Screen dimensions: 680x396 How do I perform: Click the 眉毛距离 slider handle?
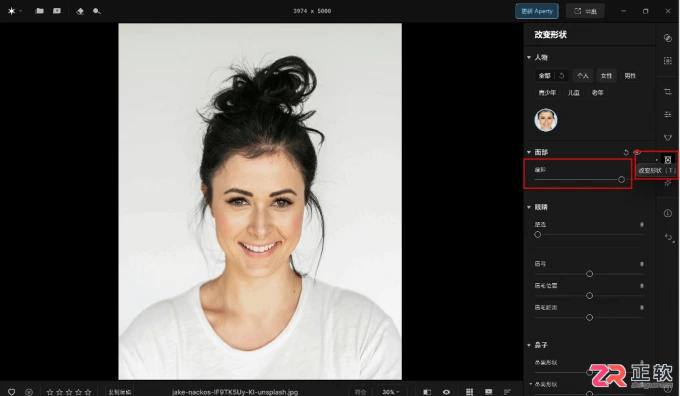(589, 318)
